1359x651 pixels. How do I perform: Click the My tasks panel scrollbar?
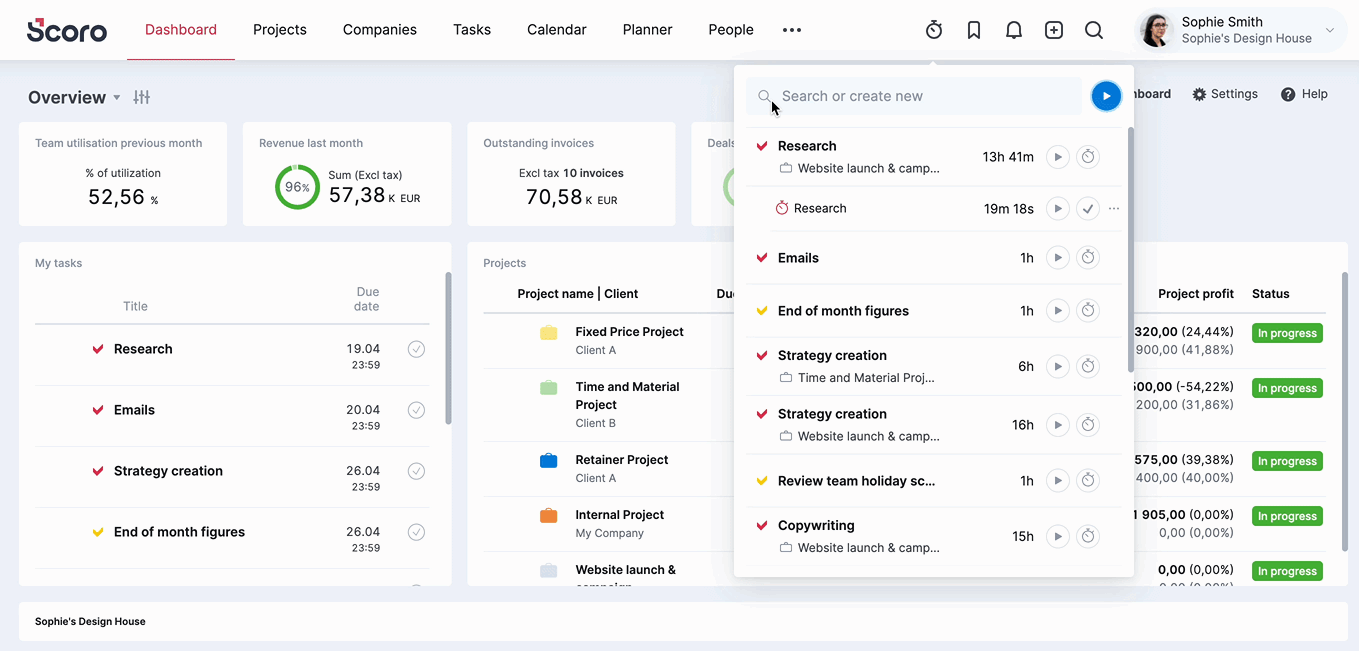(x=447, y=348)
